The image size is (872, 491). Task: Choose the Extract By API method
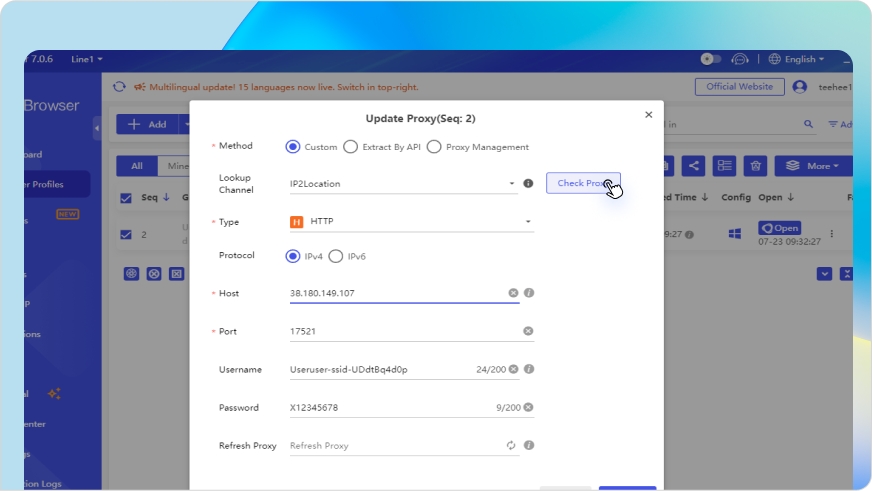350,147
